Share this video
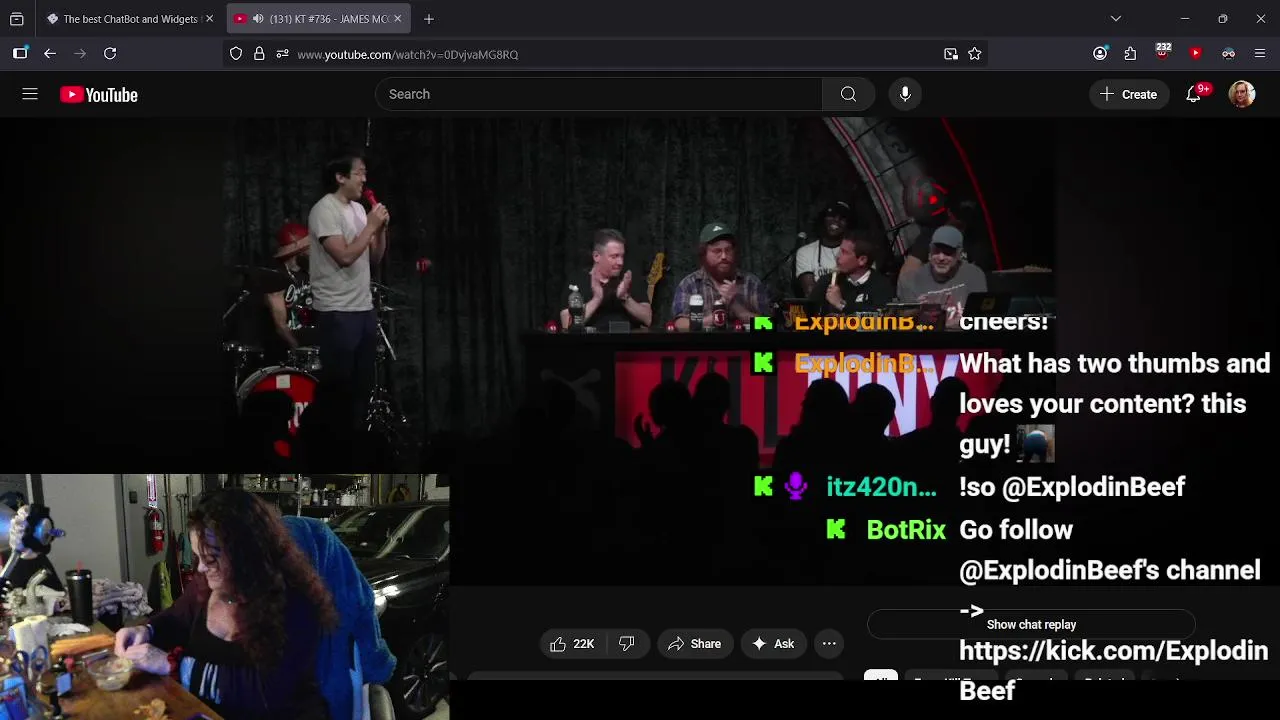 click(x=694, y=644)
